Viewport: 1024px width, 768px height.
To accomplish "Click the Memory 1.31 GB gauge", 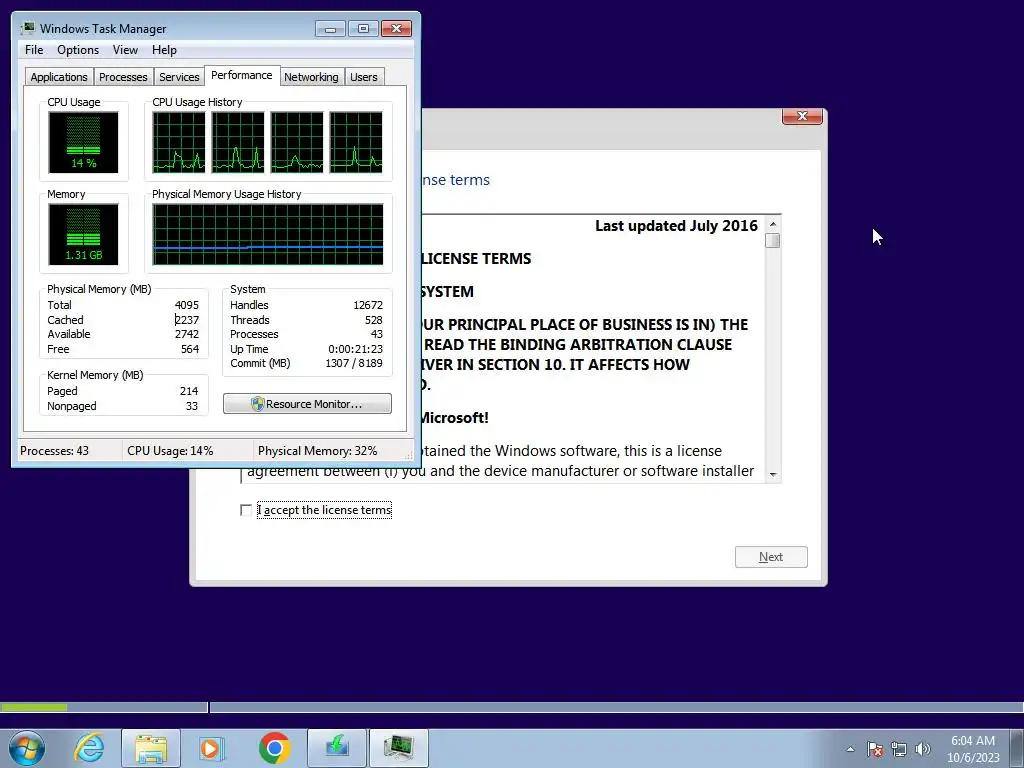I will click(83, 234).
